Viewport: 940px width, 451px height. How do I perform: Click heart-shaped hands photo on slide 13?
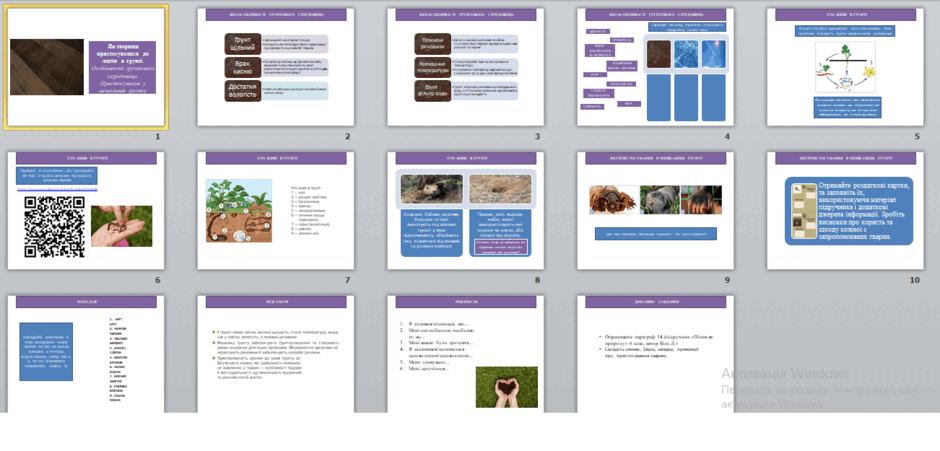tap(507, 387)
